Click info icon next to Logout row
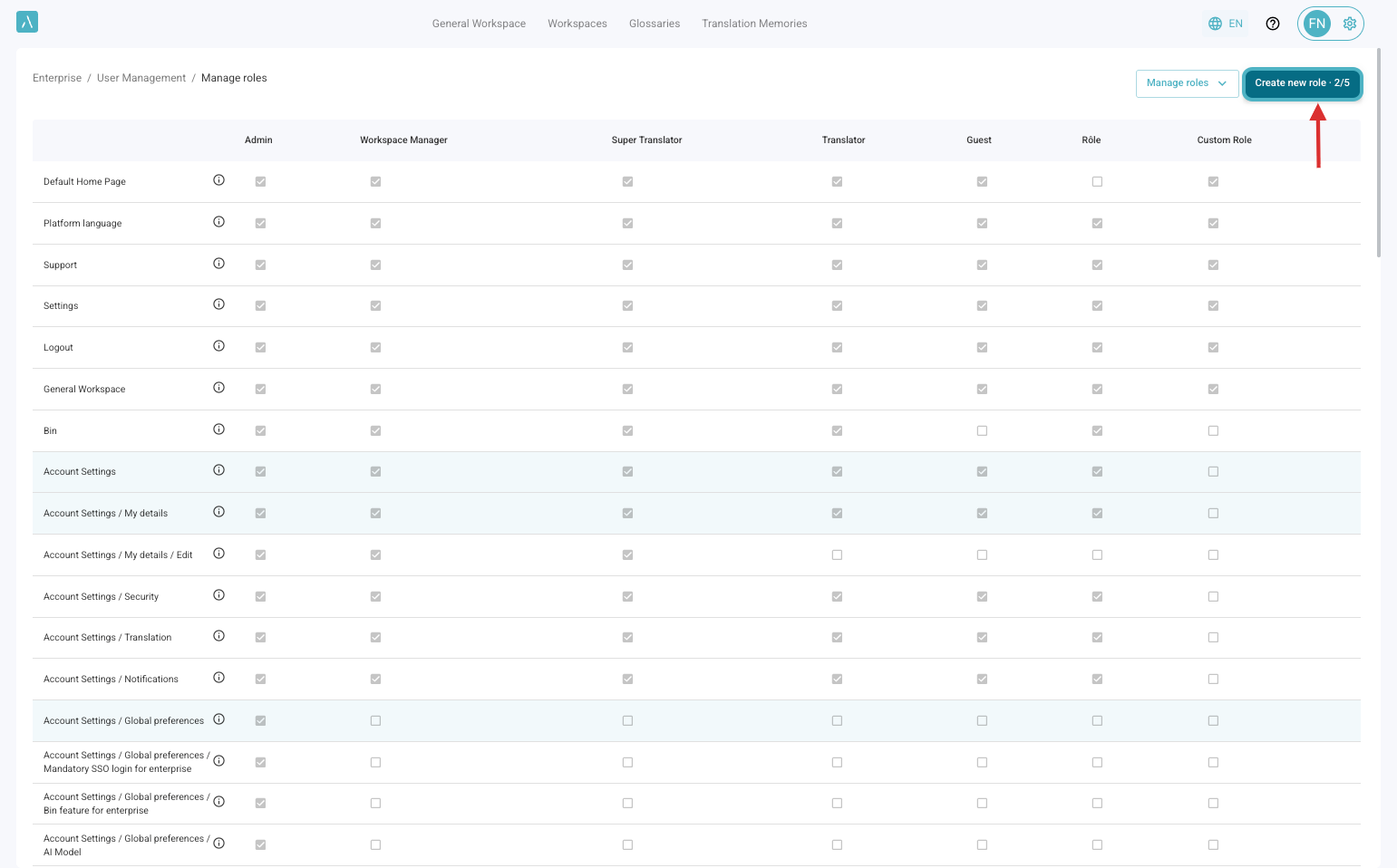 coord(218,346)
